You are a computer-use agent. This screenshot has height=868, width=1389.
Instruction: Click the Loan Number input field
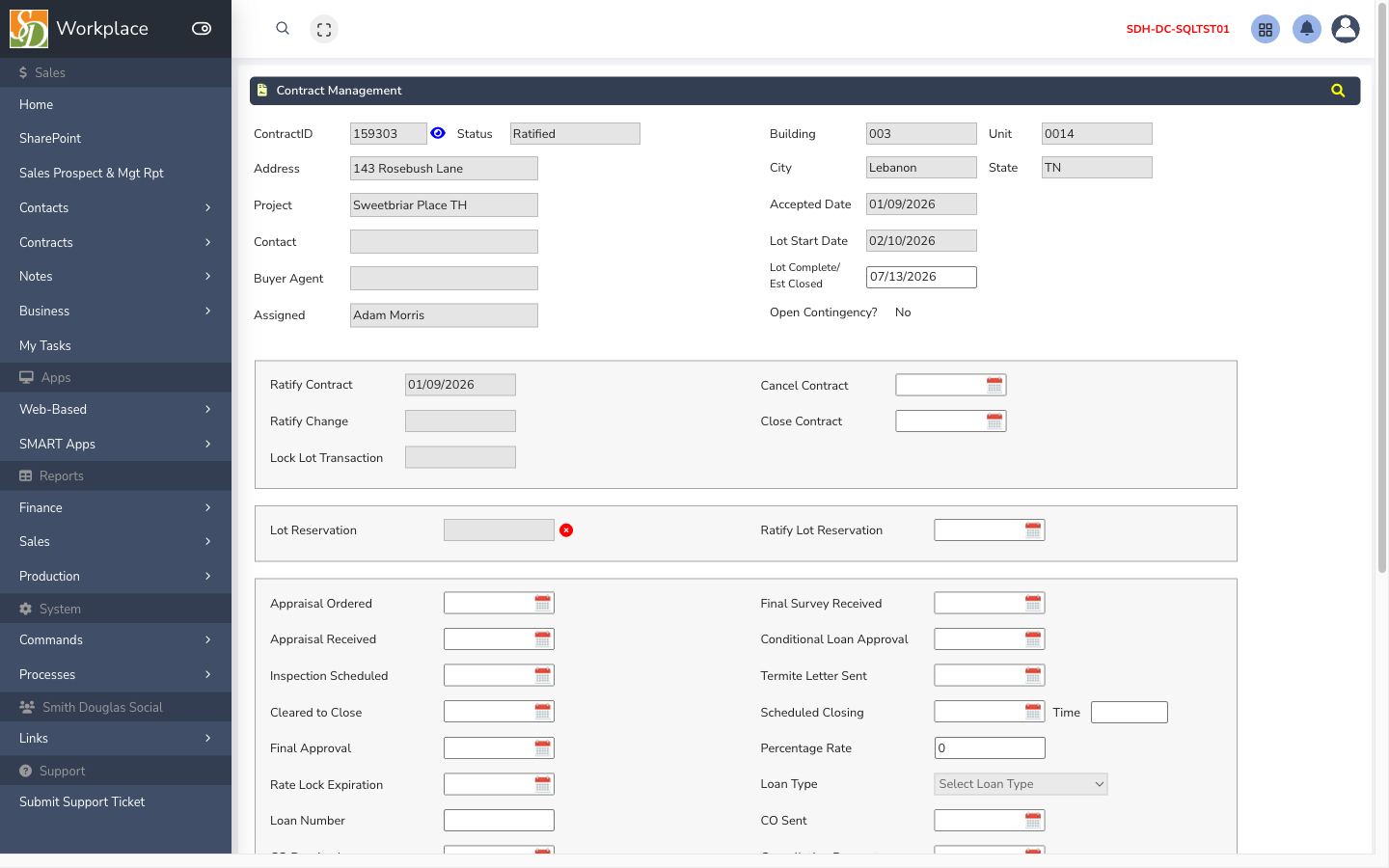(499, 821)
